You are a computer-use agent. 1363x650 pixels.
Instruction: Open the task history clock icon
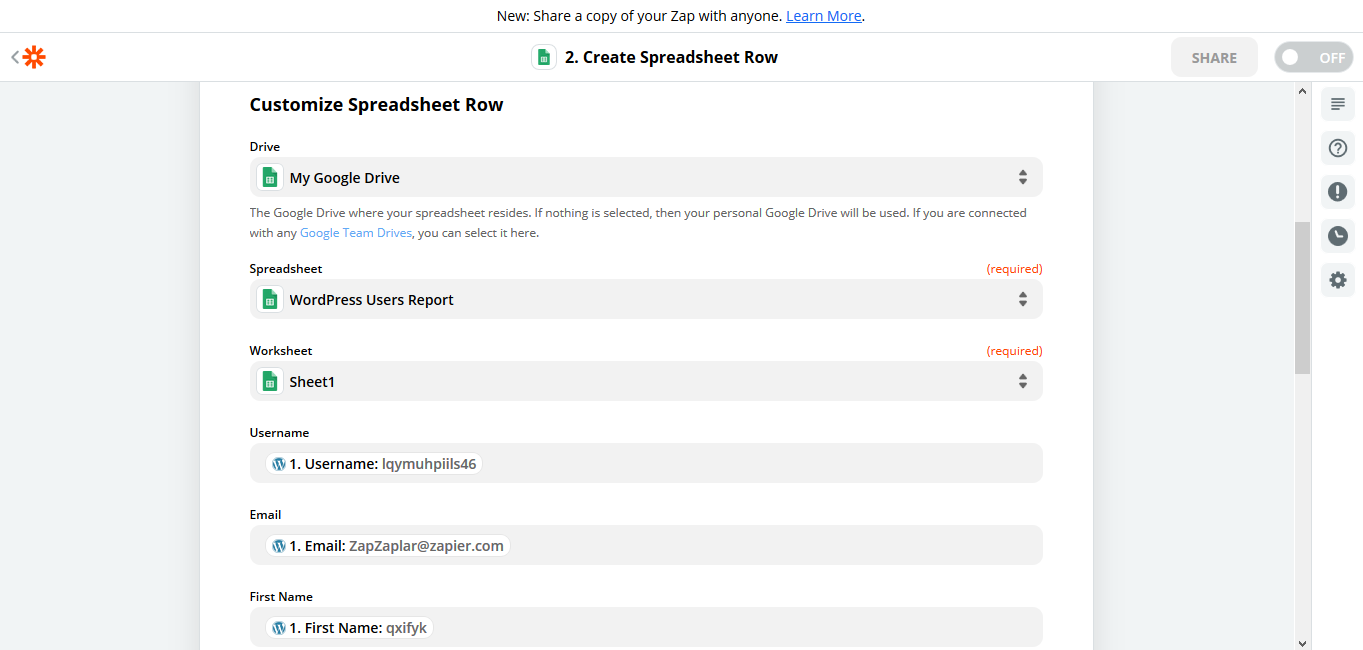pos(1338,236)
